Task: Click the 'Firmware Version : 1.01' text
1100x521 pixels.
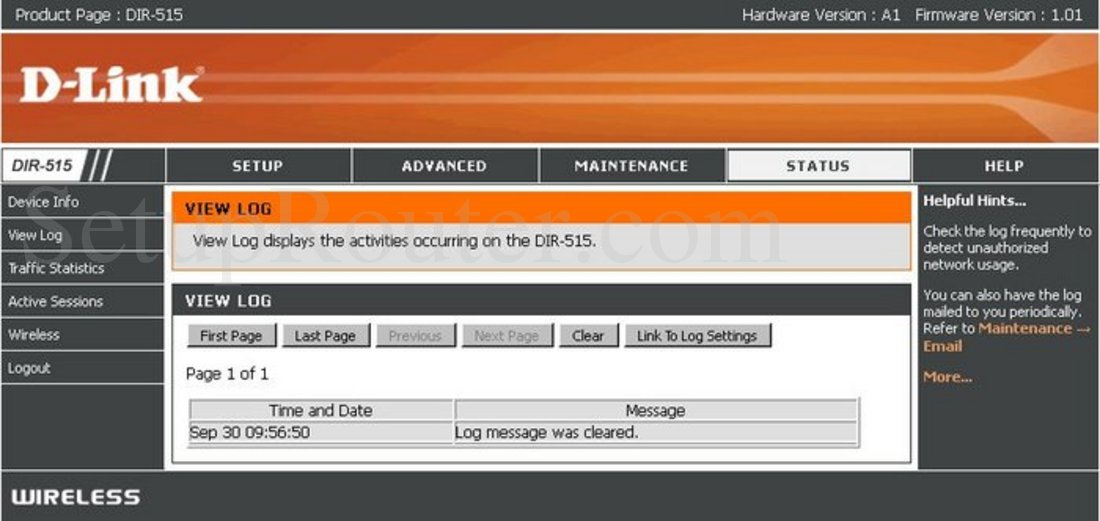Action: pos(999,15)
